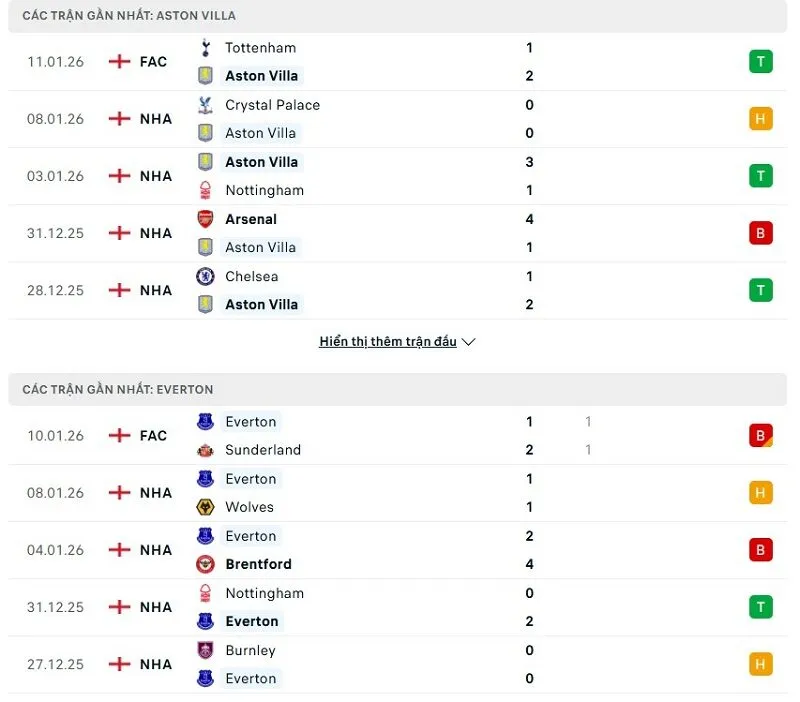Click the Everton crest in the Wolves match
The image size is (800, 702).
[x=205, y=479]
